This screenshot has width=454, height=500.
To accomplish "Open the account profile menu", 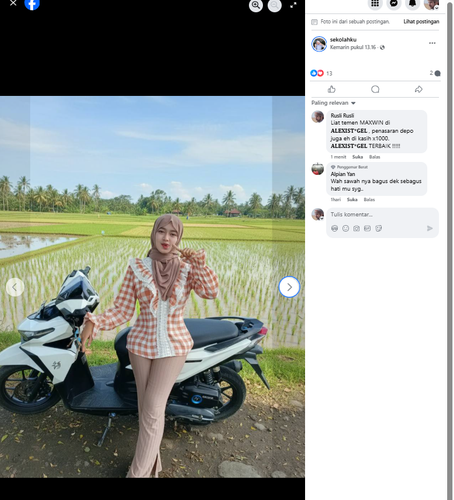I will 431,4.
